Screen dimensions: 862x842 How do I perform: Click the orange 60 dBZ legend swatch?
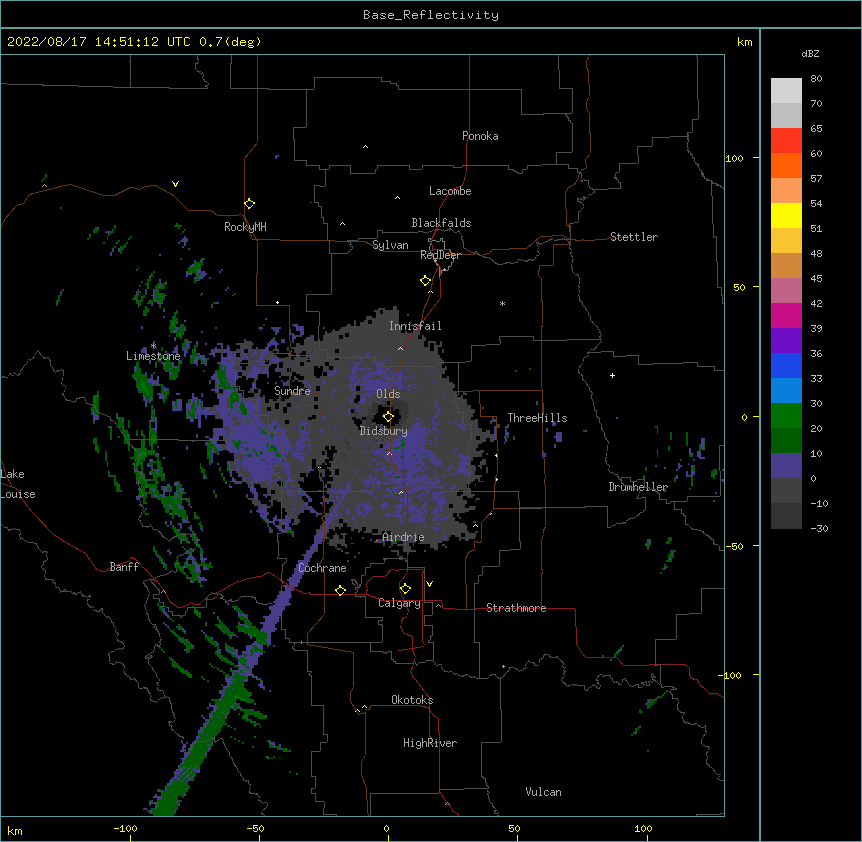pyautogui.click(x=786, y=165)
